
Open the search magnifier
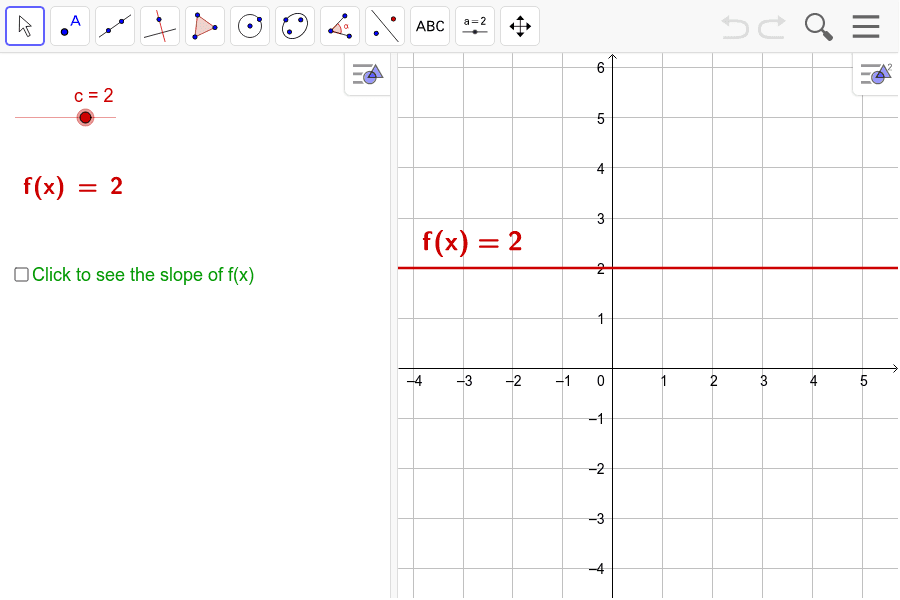pyautogui.click(x=818, y=26)
